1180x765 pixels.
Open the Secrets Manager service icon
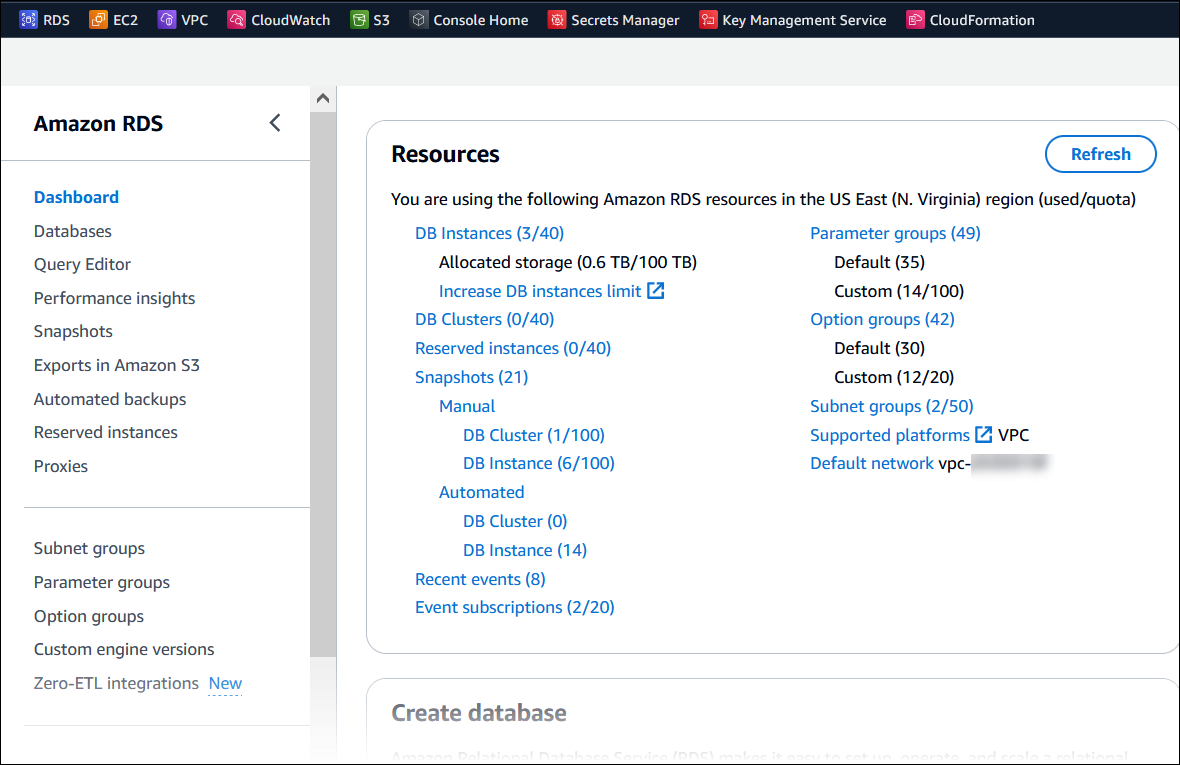pos(556,19)
